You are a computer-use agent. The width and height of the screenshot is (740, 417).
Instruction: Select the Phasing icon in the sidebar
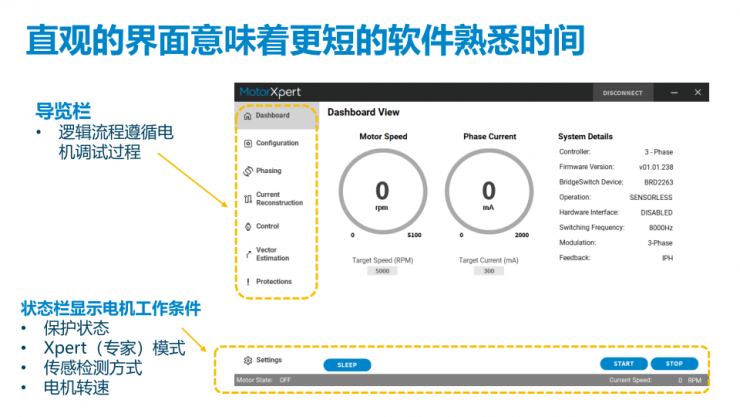pos(247,171)
